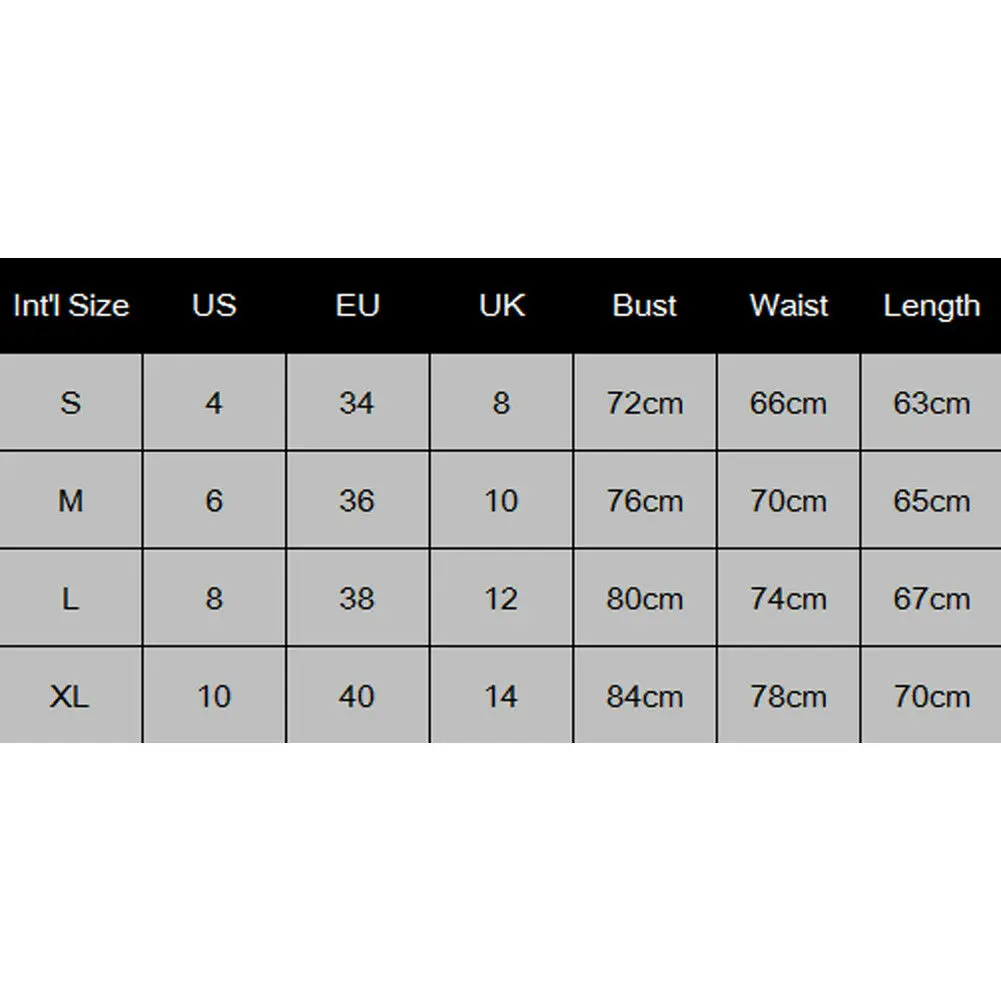Click the 76cm bust cell
The width and height of the screenshot is (1001, 1001).
pyautogui.click(x=645, y=500)
